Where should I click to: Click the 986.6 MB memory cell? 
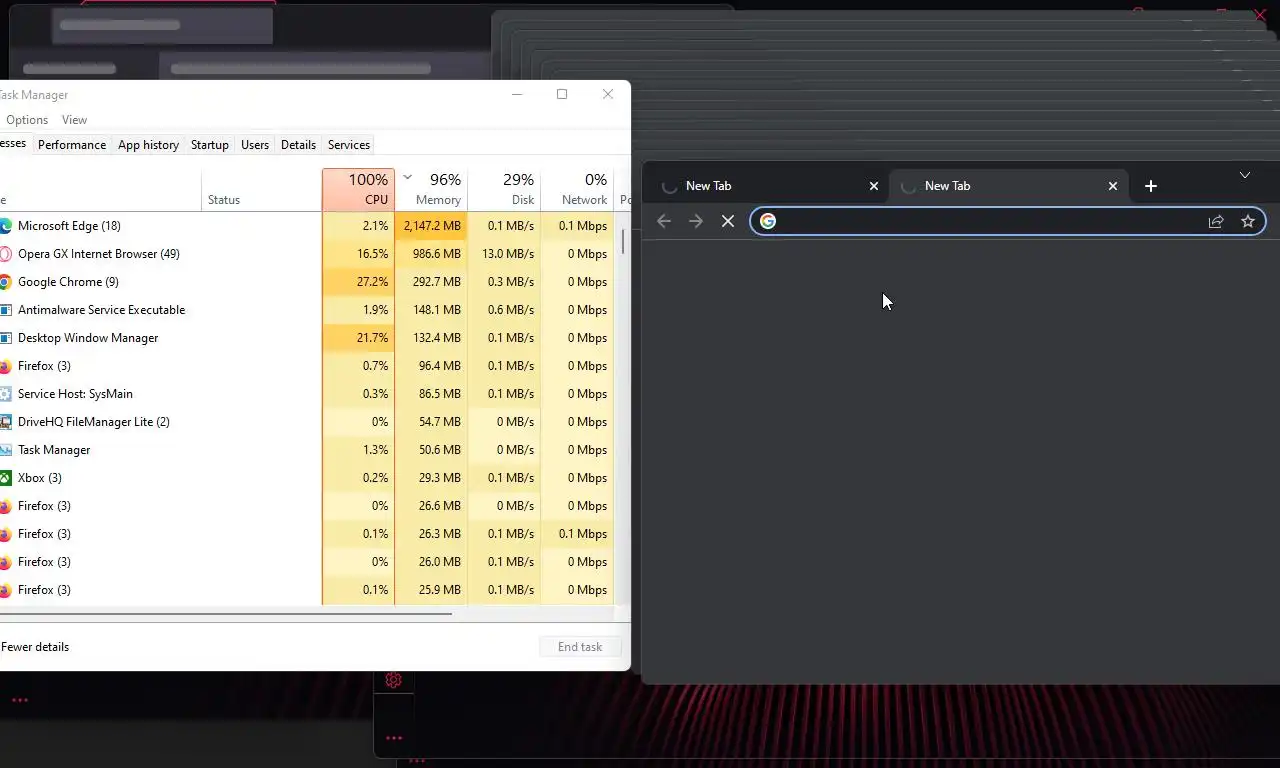431,254
